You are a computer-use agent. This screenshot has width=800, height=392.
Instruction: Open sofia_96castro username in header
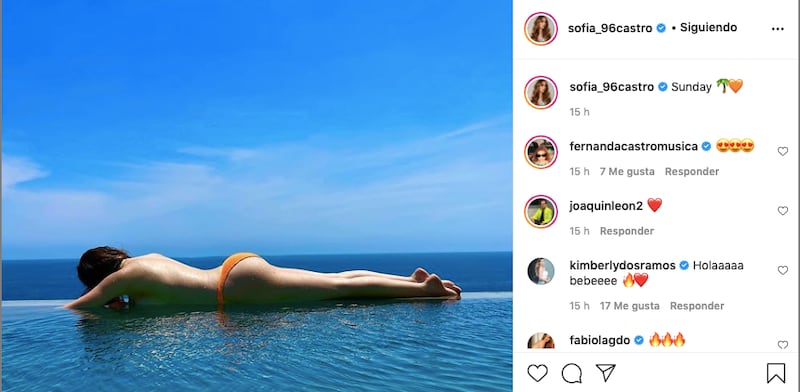(x=610, y=29)
